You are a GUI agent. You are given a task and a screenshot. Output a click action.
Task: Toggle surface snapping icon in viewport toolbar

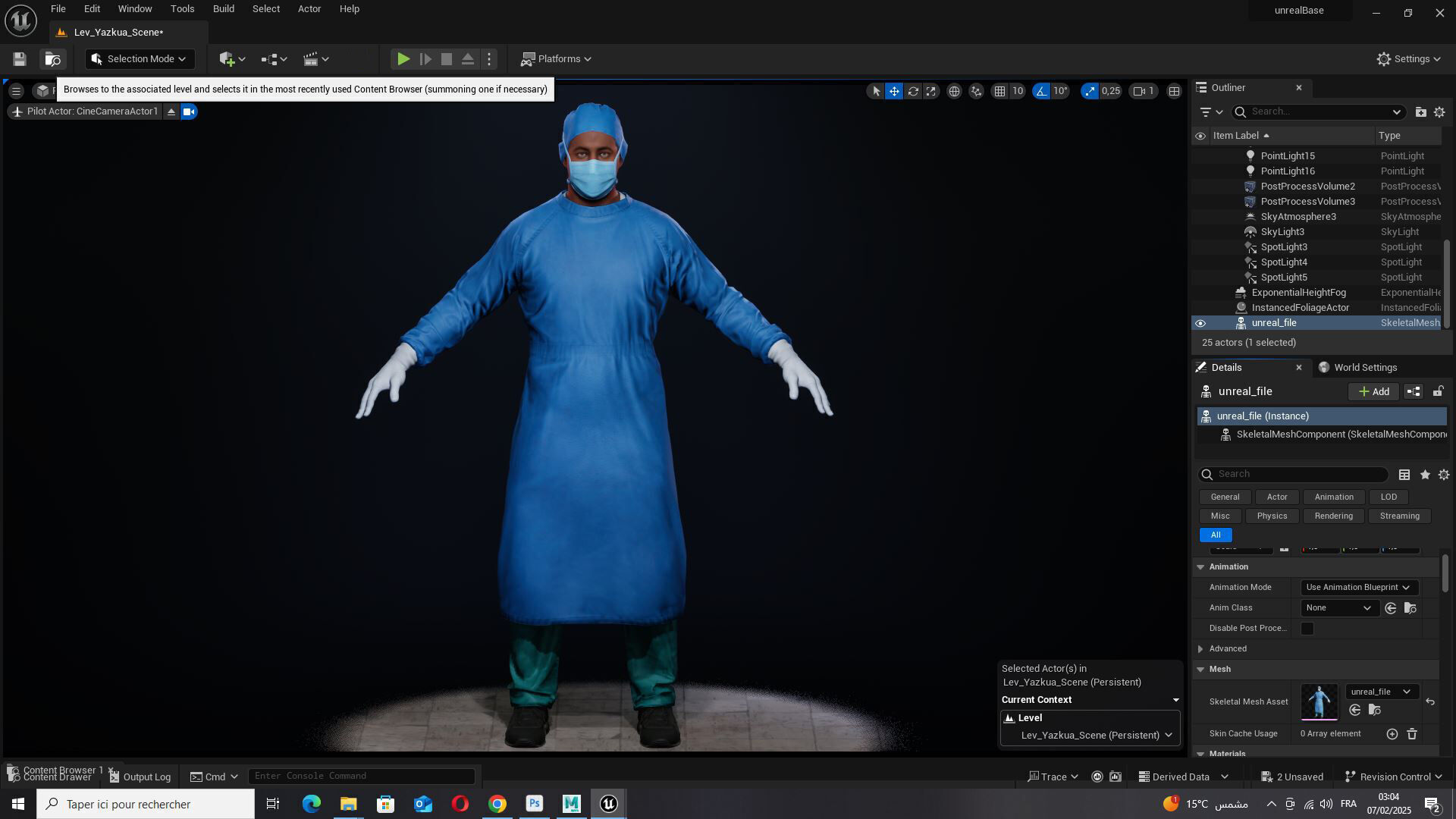coord(977,91)
